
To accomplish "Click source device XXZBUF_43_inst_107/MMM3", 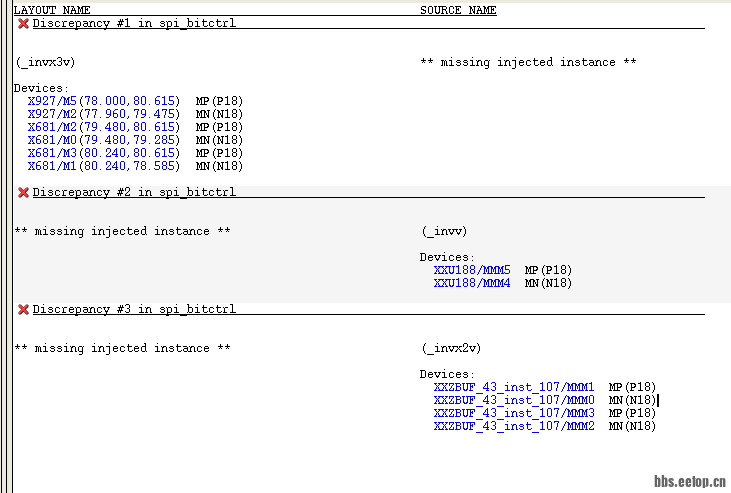I will [514, 413].
